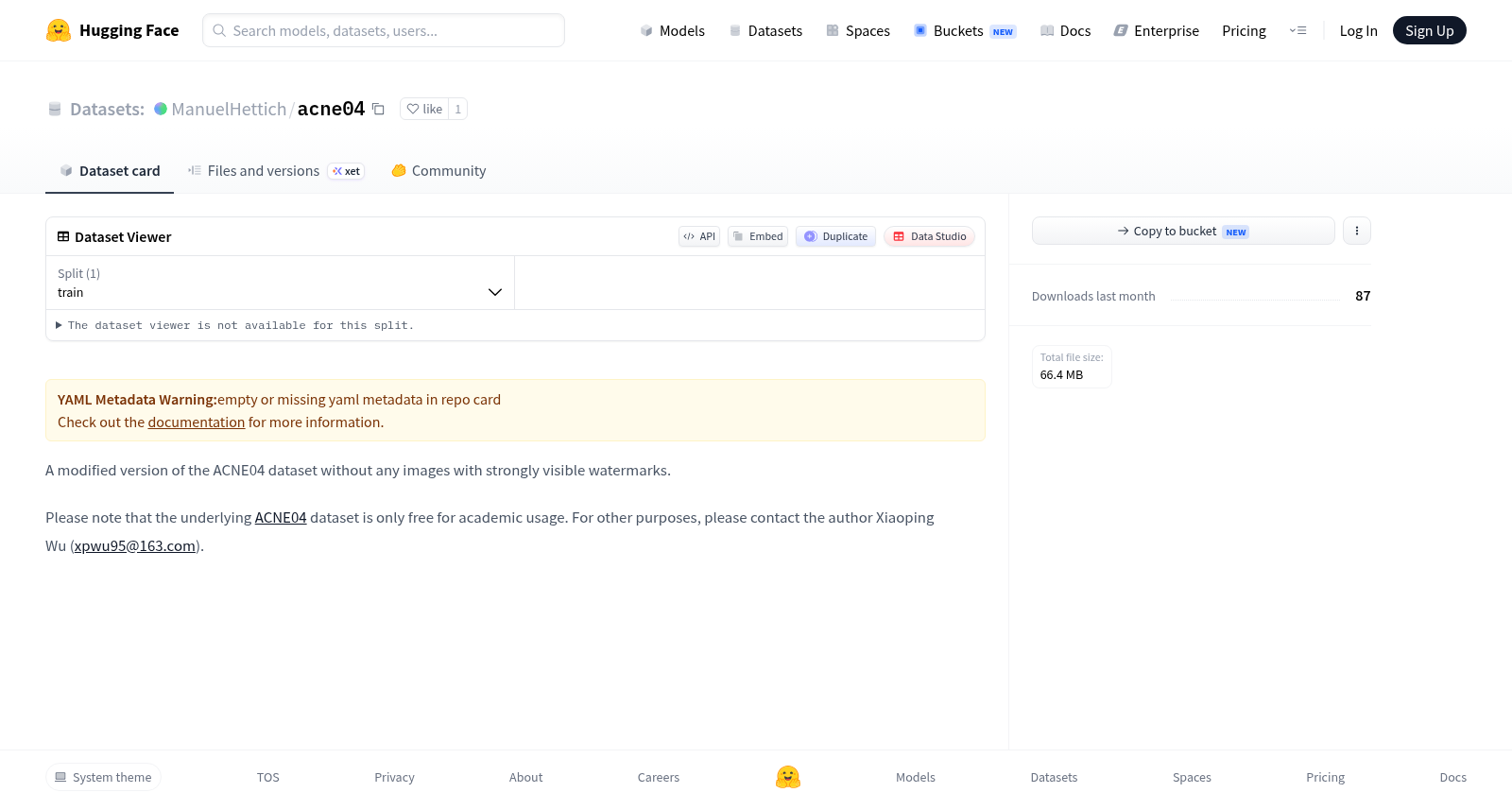Open the Datasets footer link
The height and width of the screenshot is (810, 1512).
(x=1054, y=777)
